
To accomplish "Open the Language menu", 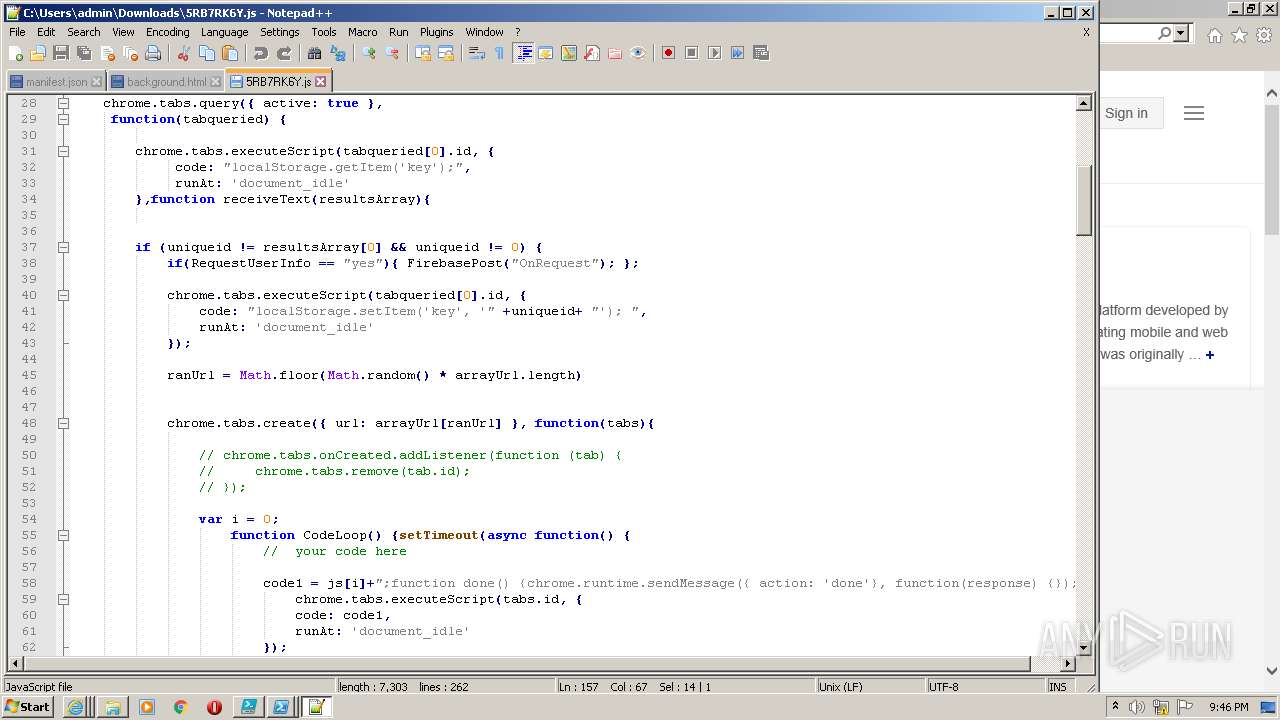I will (x=224, y=32).
